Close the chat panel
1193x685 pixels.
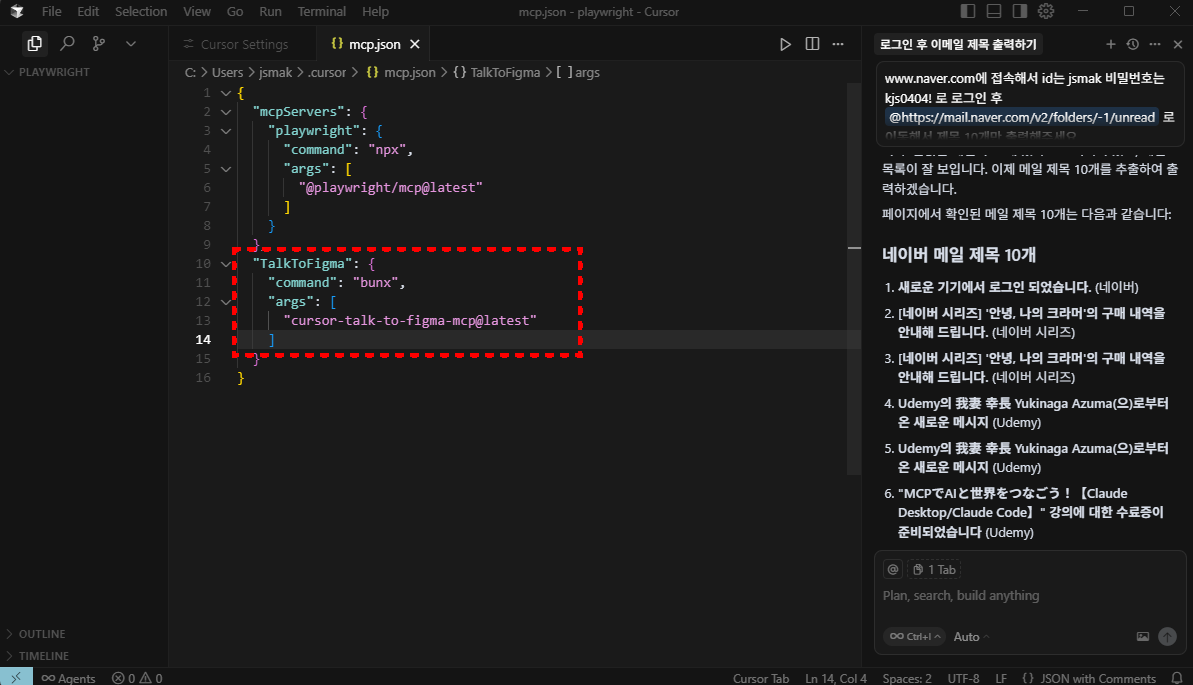[1178, 44]
